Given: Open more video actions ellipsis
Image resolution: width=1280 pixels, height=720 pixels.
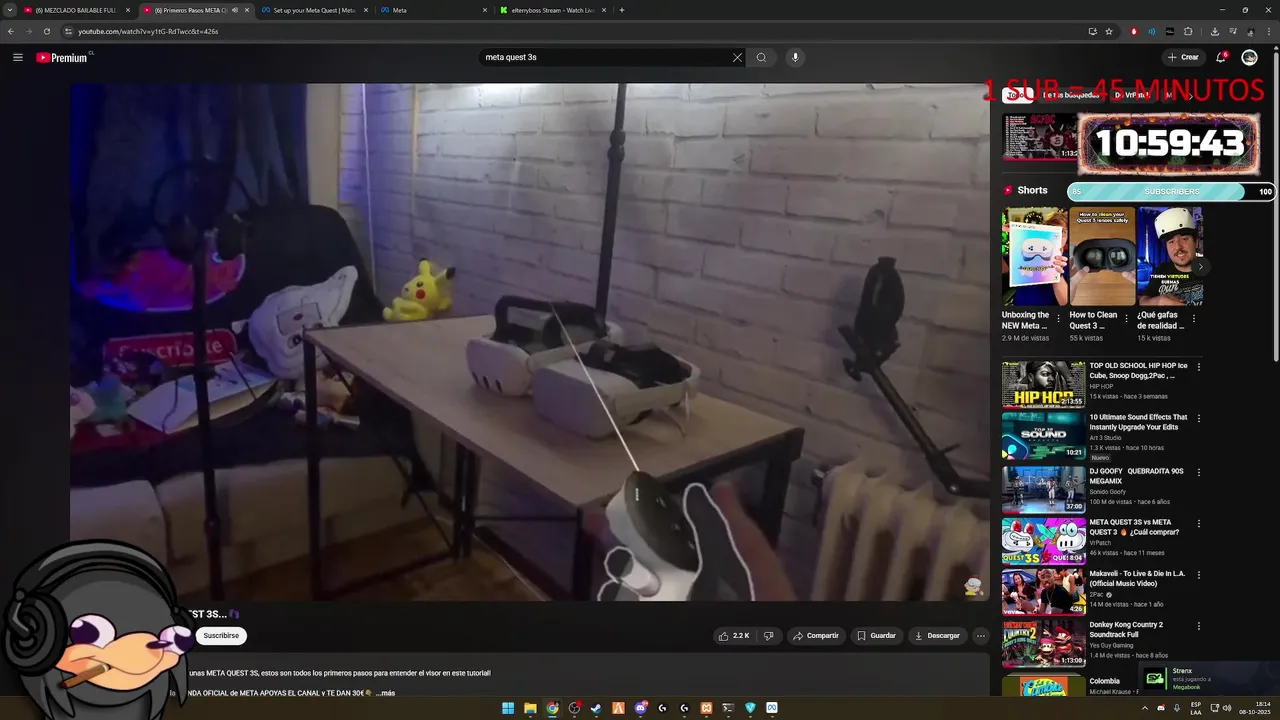Looking at the screenshot, I should point(981,635).
